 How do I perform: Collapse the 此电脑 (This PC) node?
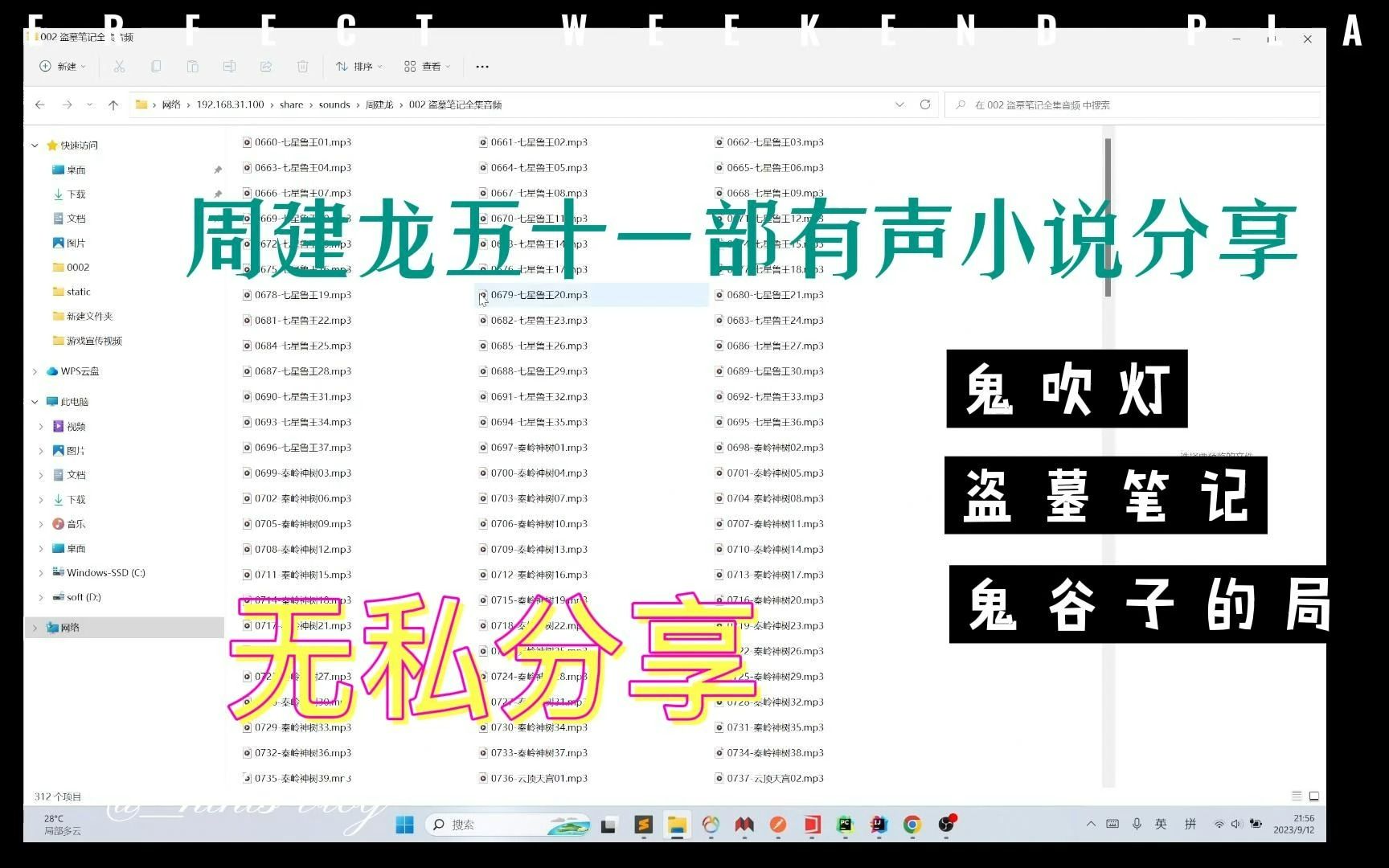pos(35,402)
